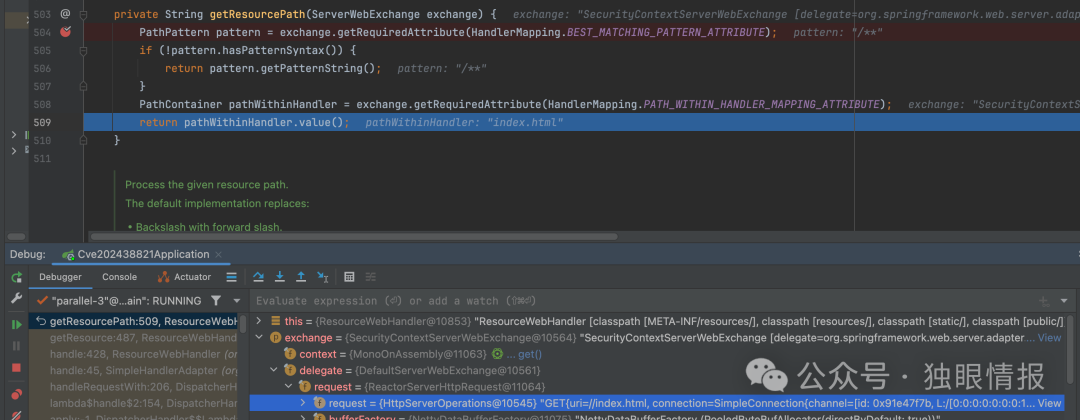Step over to next line

258,277
